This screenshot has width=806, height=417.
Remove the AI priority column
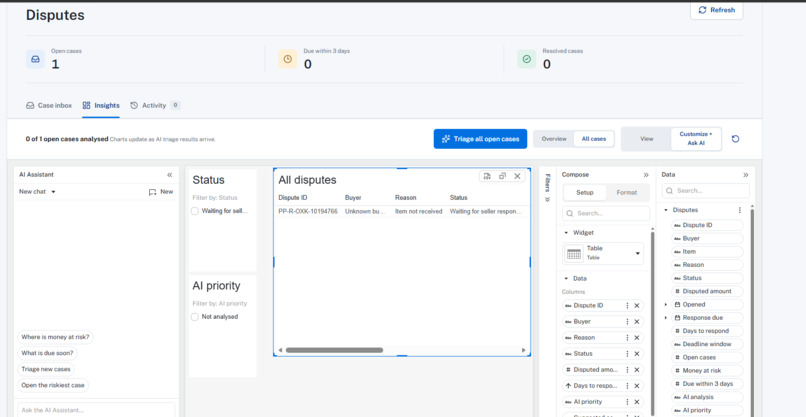[637, 402]
